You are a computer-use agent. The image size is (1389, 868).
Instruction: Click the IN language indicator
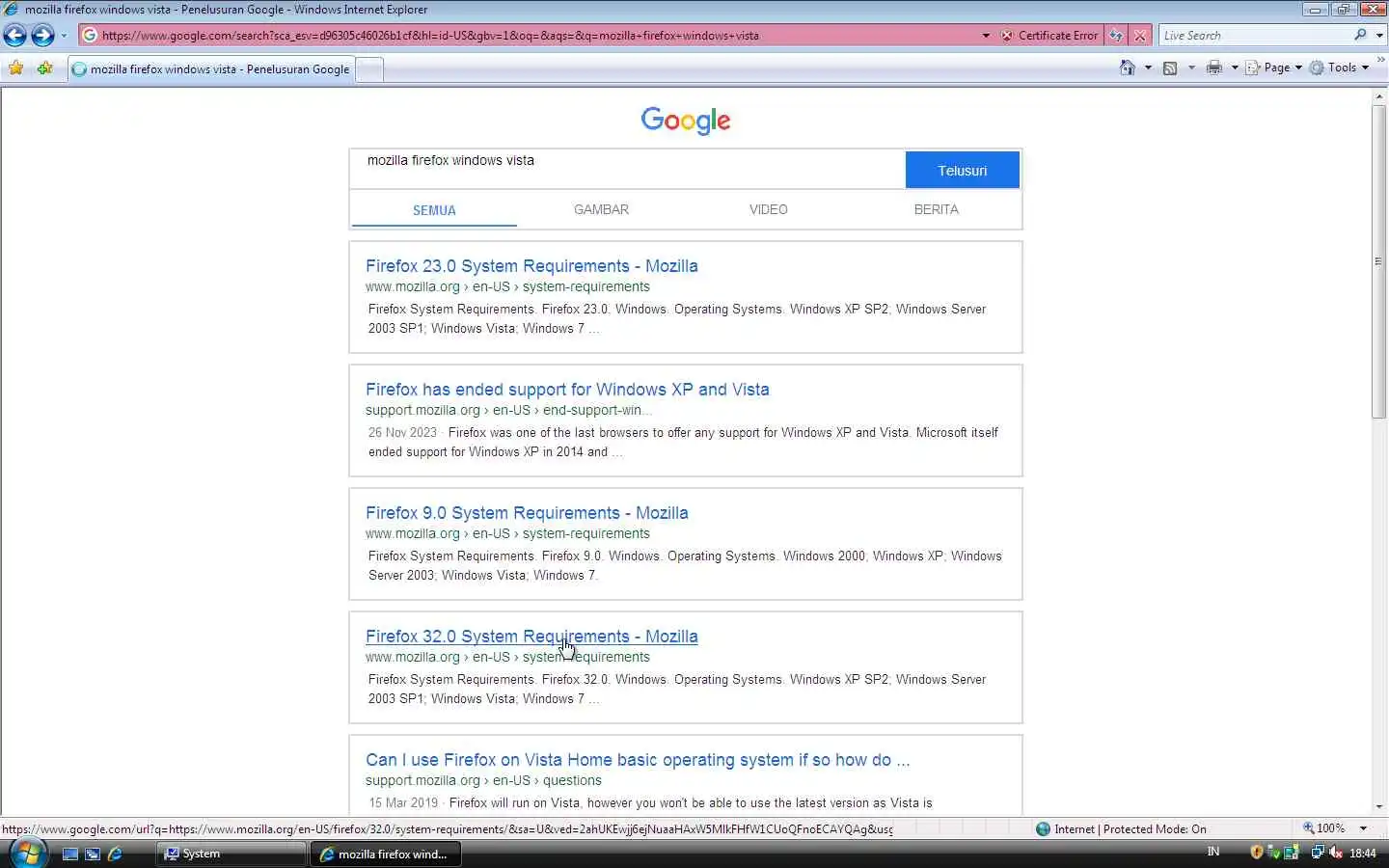[1213, 852]
